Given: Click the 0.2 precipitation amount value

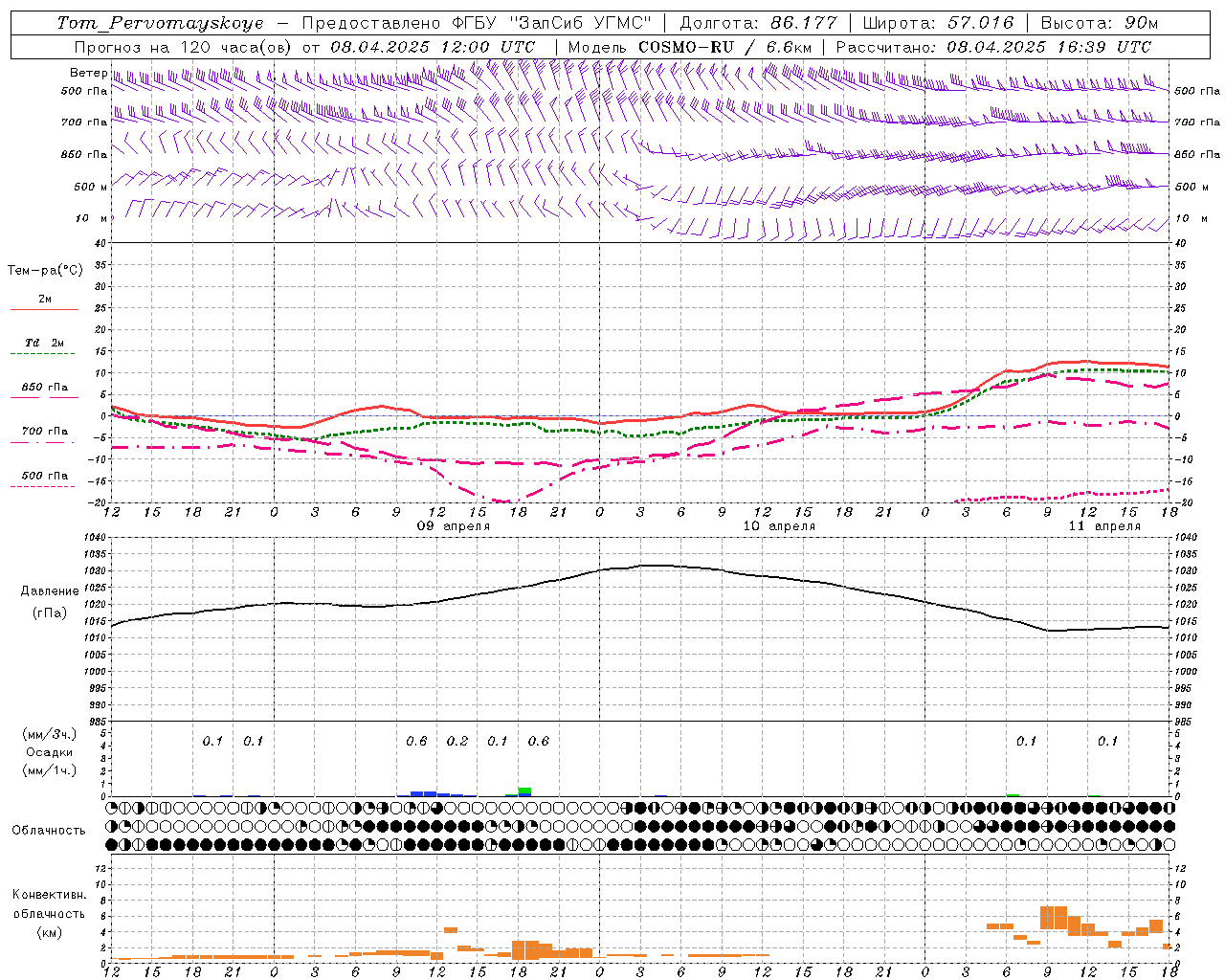Looking at the screenshot, I should click(x=457, y=741).
